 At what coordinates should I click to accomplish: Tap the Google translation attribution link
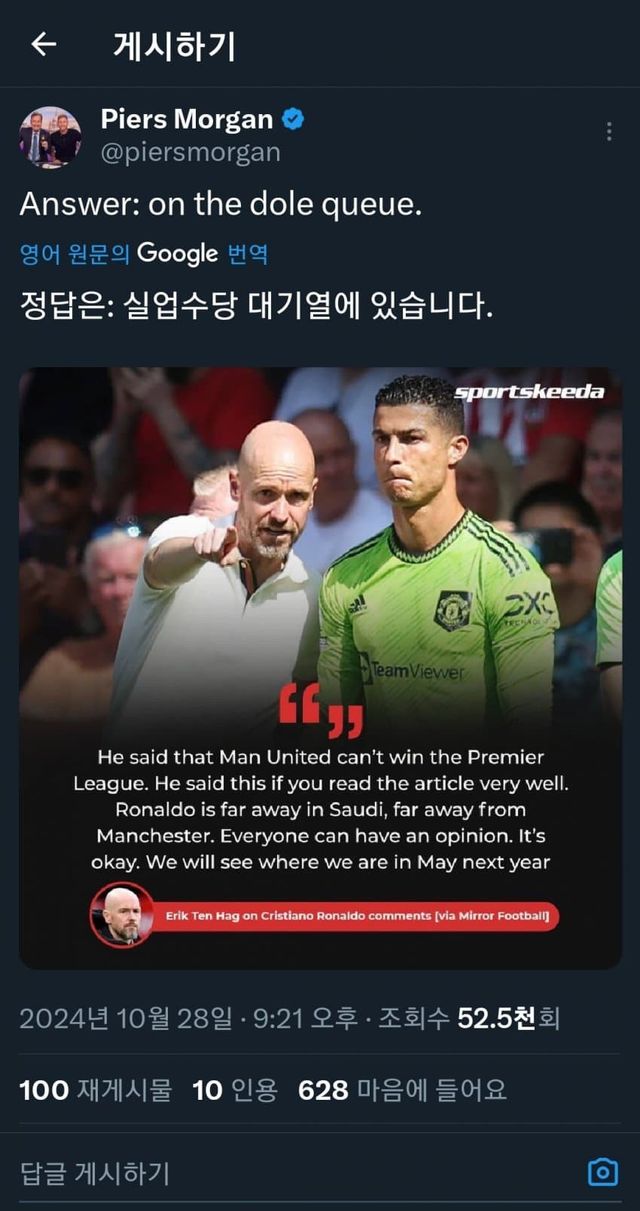tap(144, 254)
